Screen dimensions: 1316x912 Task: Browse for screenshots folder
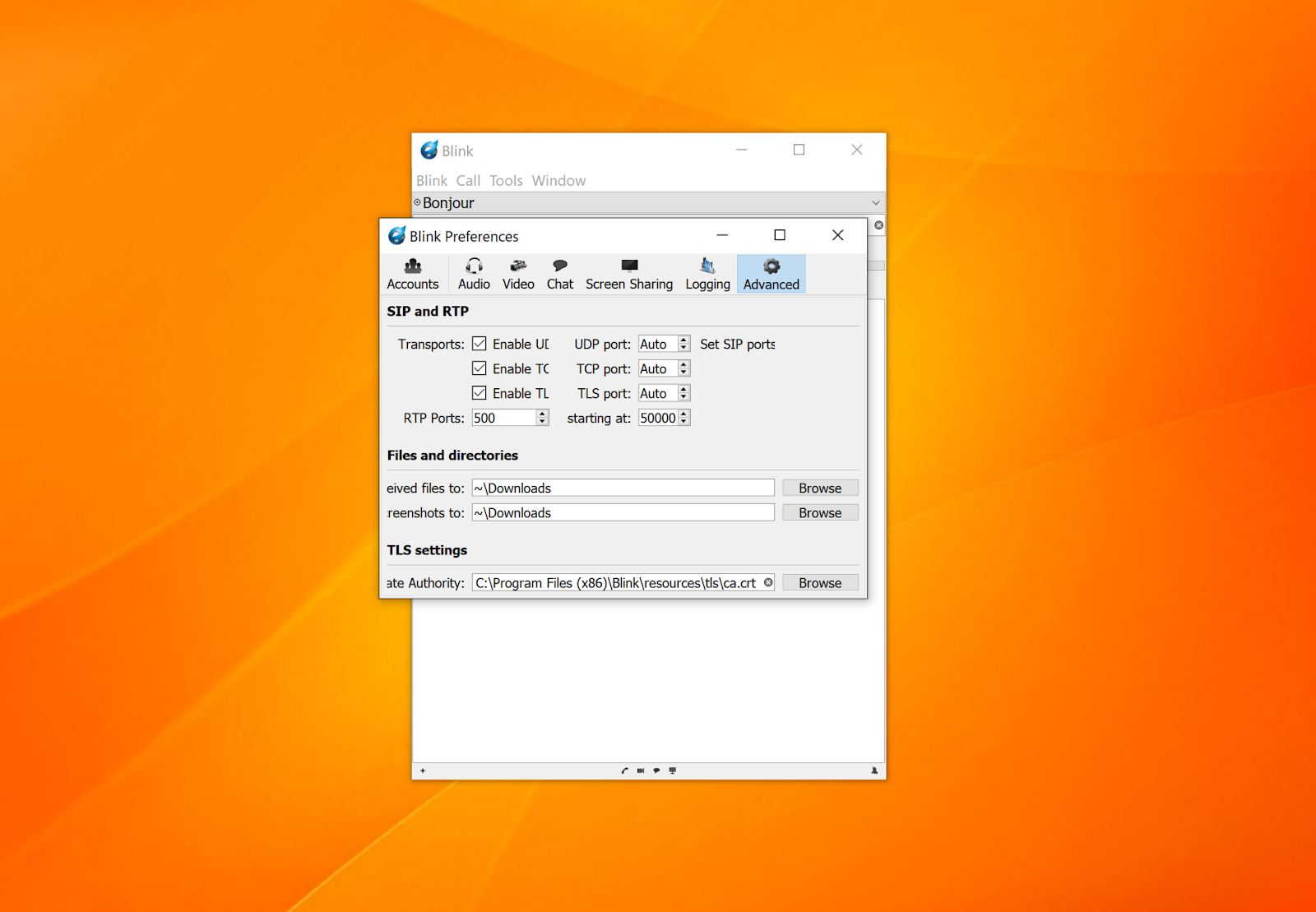pyautogui.click(x=820, y=512)
